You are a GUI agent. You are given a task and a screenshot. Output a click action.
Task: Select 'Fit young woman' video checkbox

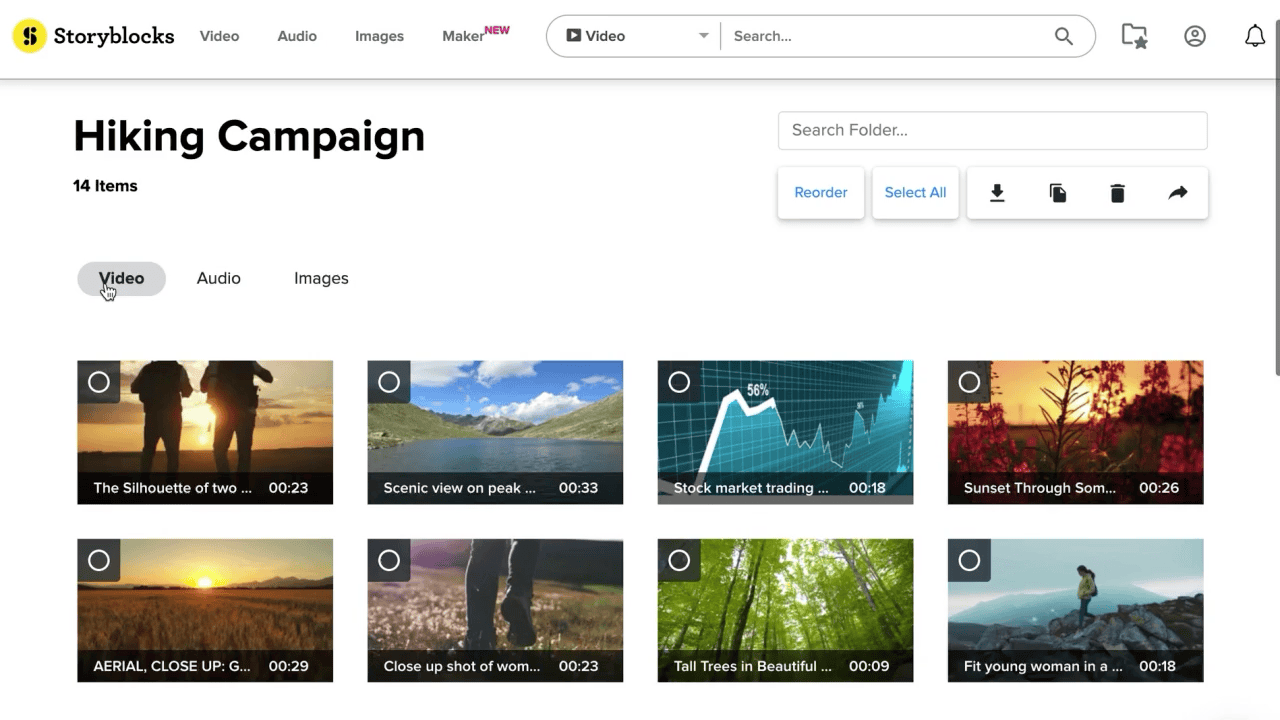tap(969, 560)
